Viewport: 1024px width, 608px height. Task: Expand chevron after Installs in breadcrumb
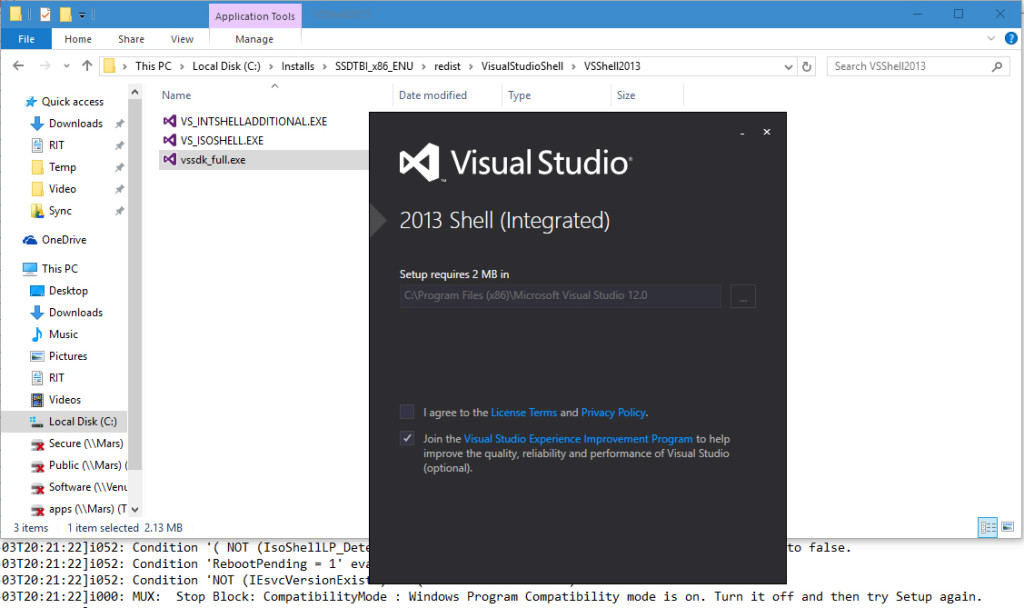pyautogui.click(x=324, y=66)
